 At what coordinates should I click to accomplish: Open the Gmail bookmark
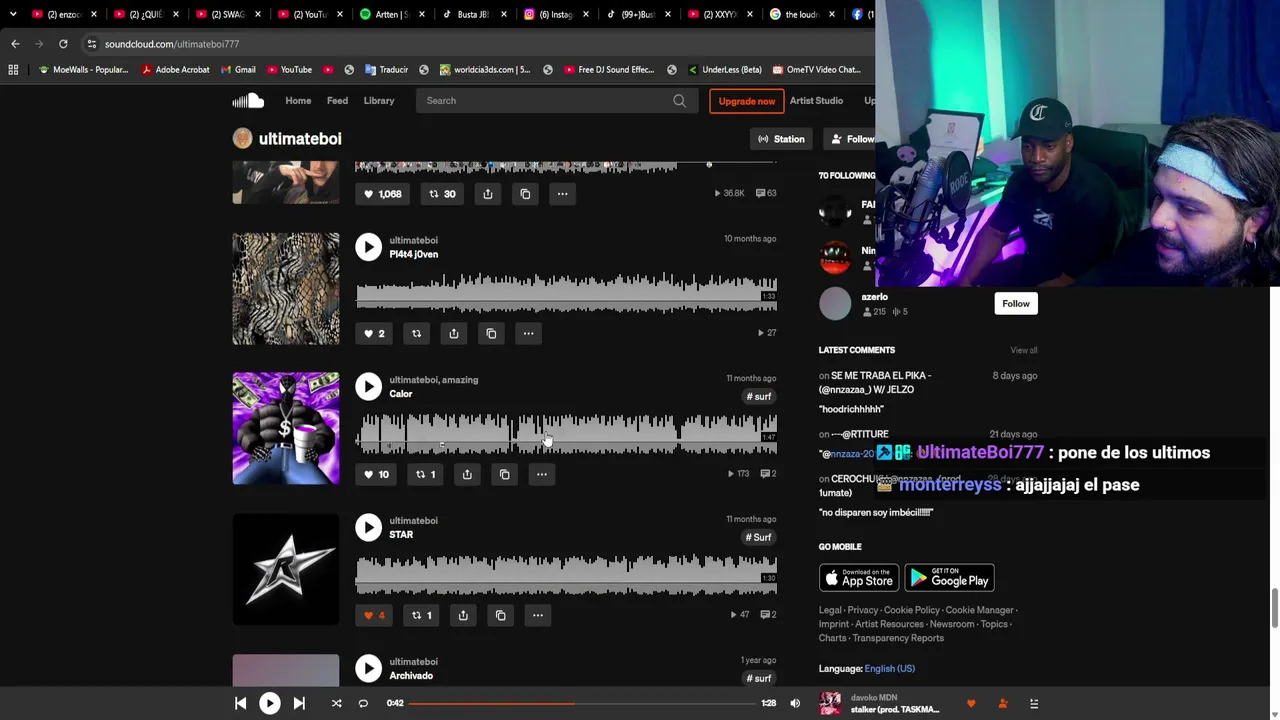[x=237, y=70]
